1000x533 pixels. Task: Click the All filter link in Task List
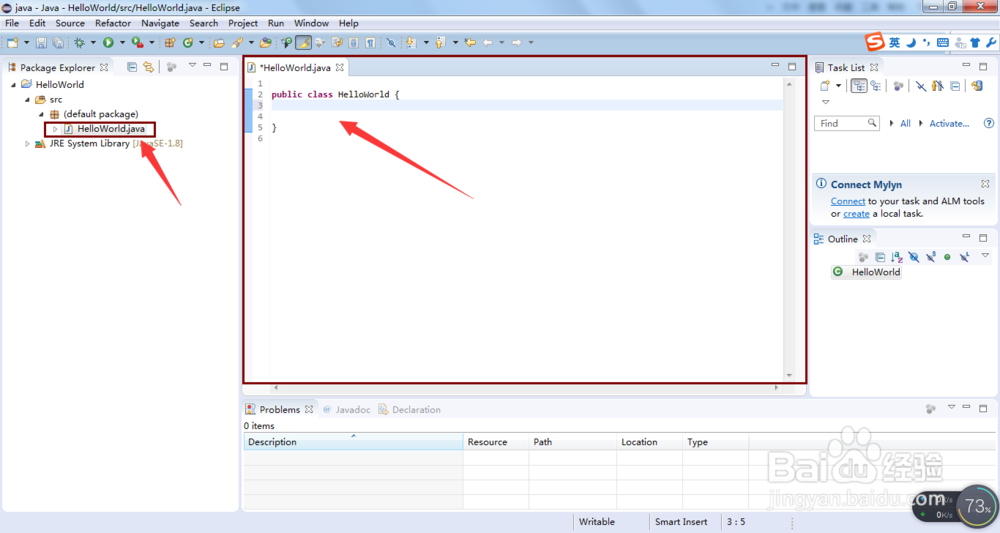[x=905, y=123]
